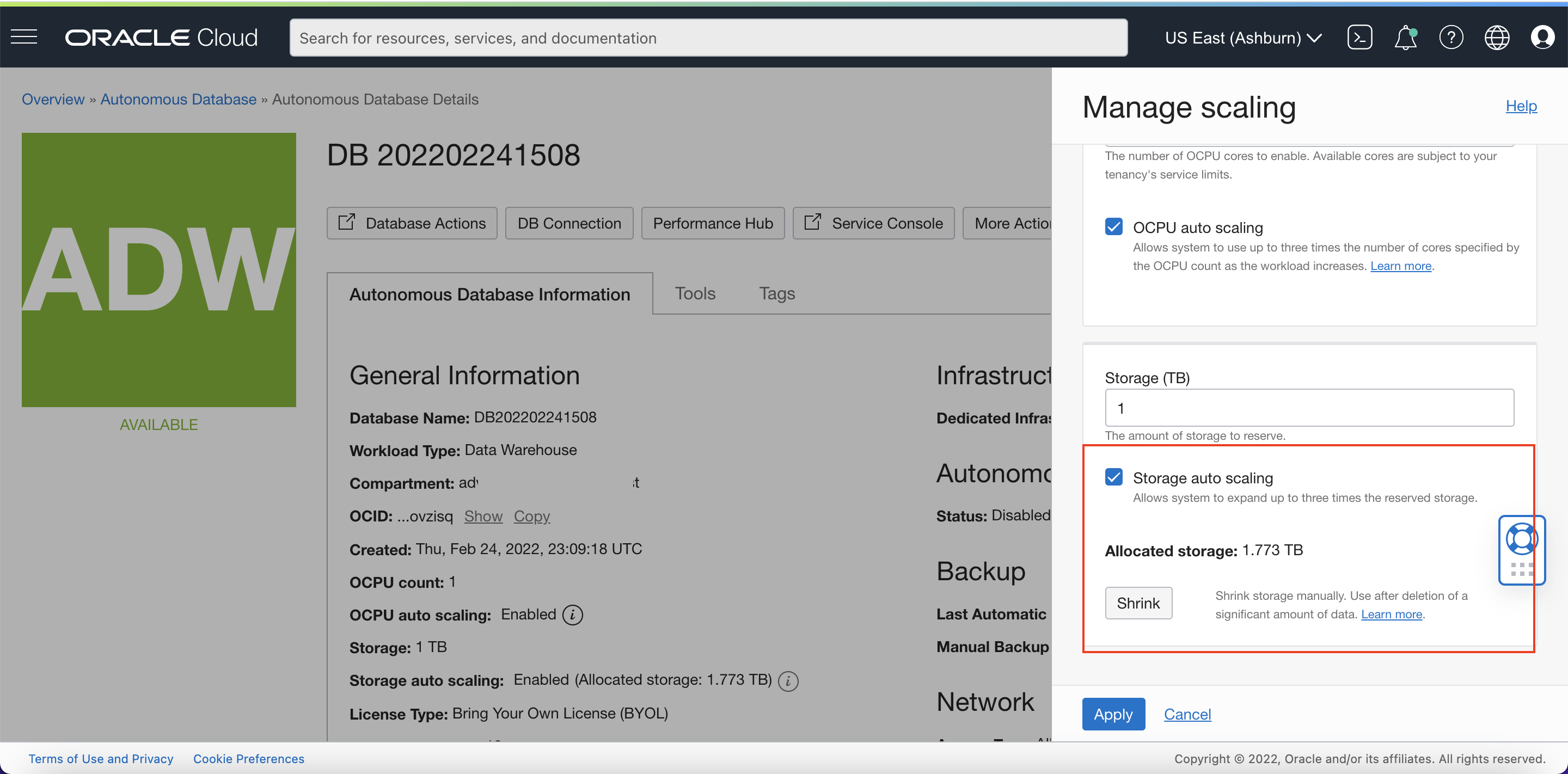The width and height of the screenshot is (1568, 774).
Task: Click the Cancel link
Action: click(1187, 714)
